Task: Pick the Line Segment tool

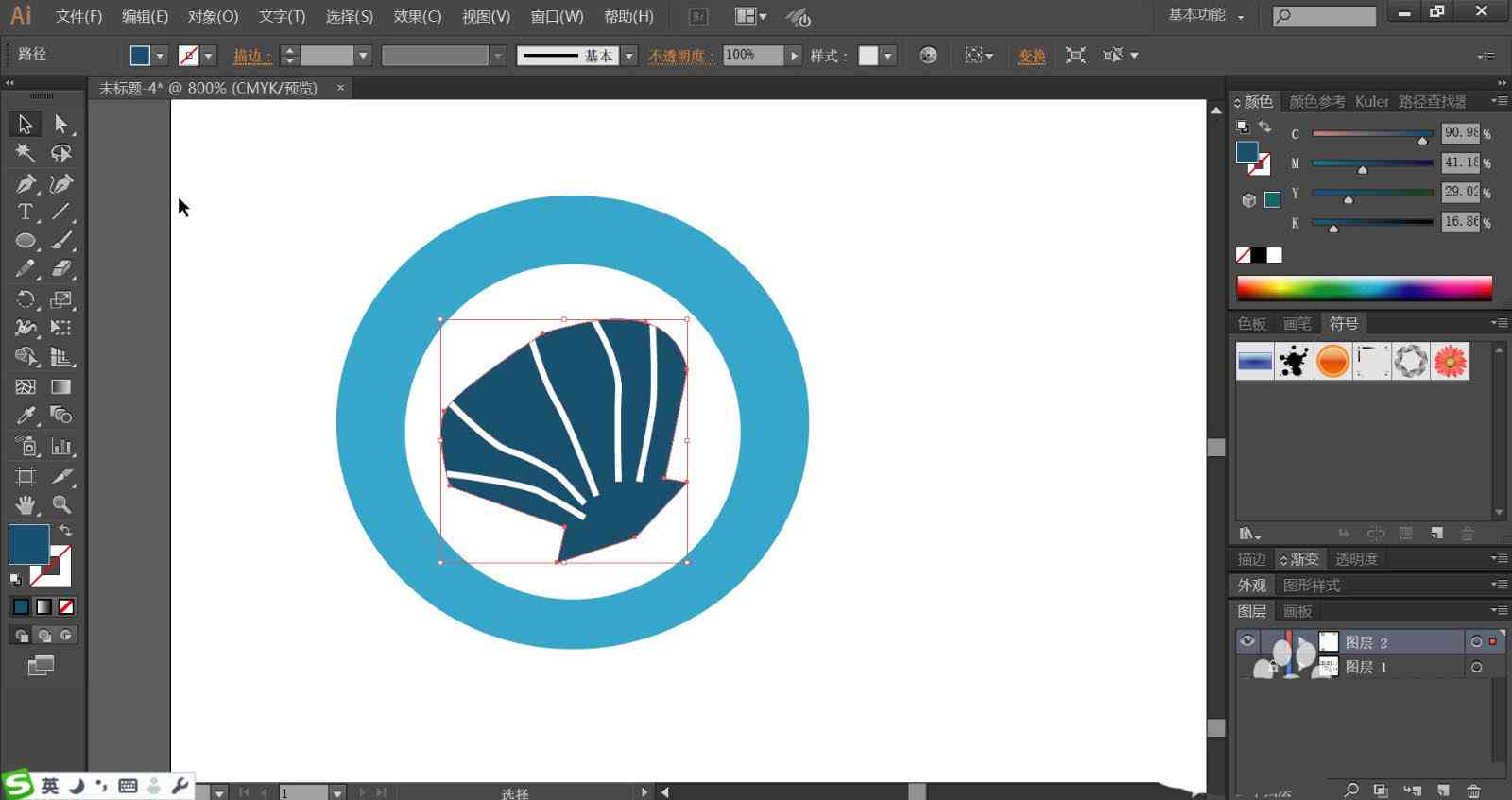Action: (x=61, y=212)
